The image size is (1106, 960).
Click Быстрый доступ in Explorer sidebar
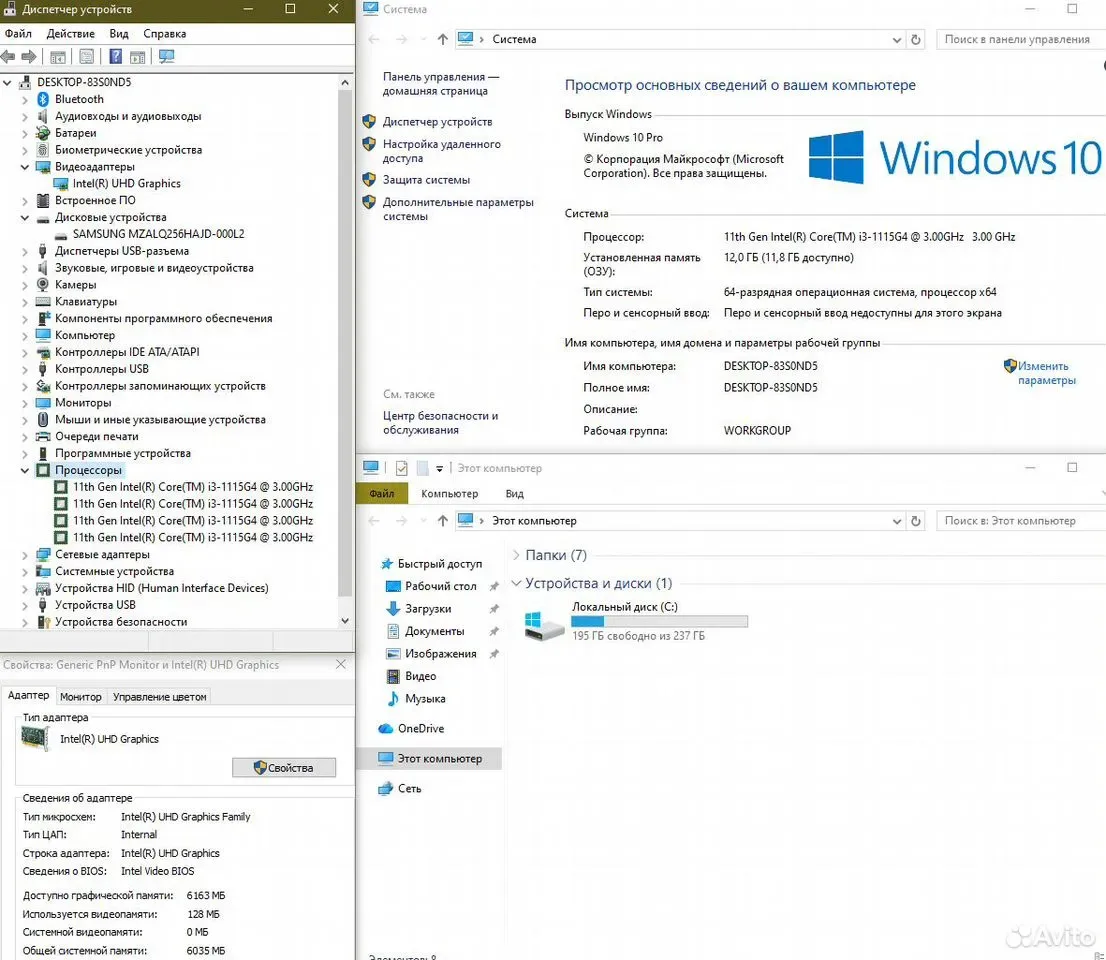click(x=439, y=564)
